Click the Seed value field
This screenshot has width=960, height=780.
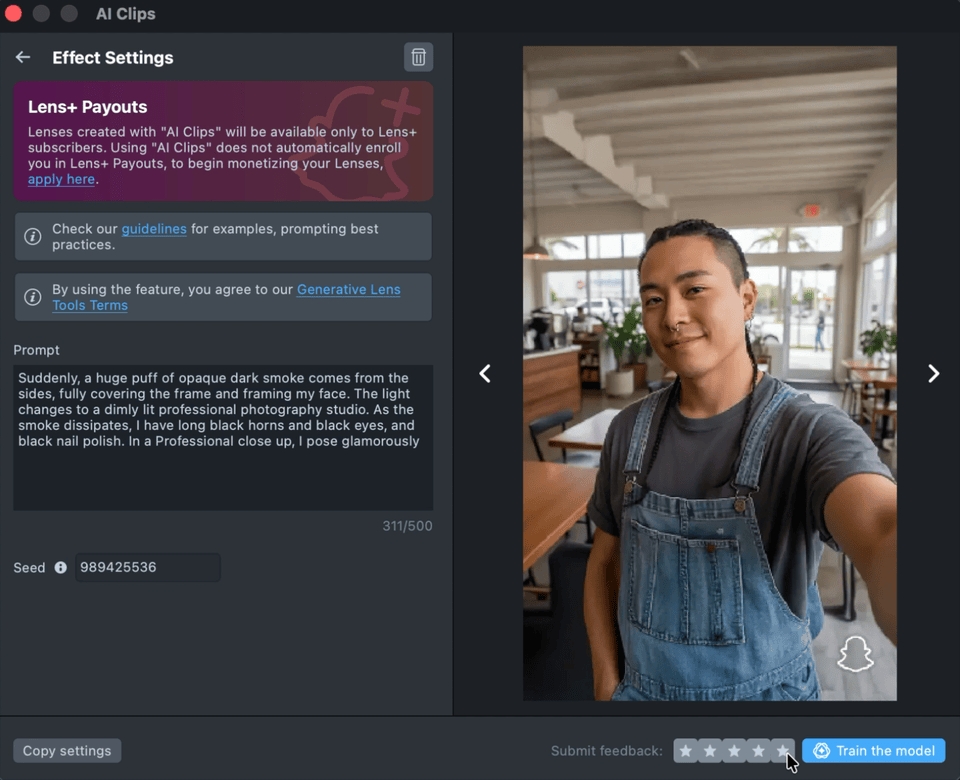point(148,568)
